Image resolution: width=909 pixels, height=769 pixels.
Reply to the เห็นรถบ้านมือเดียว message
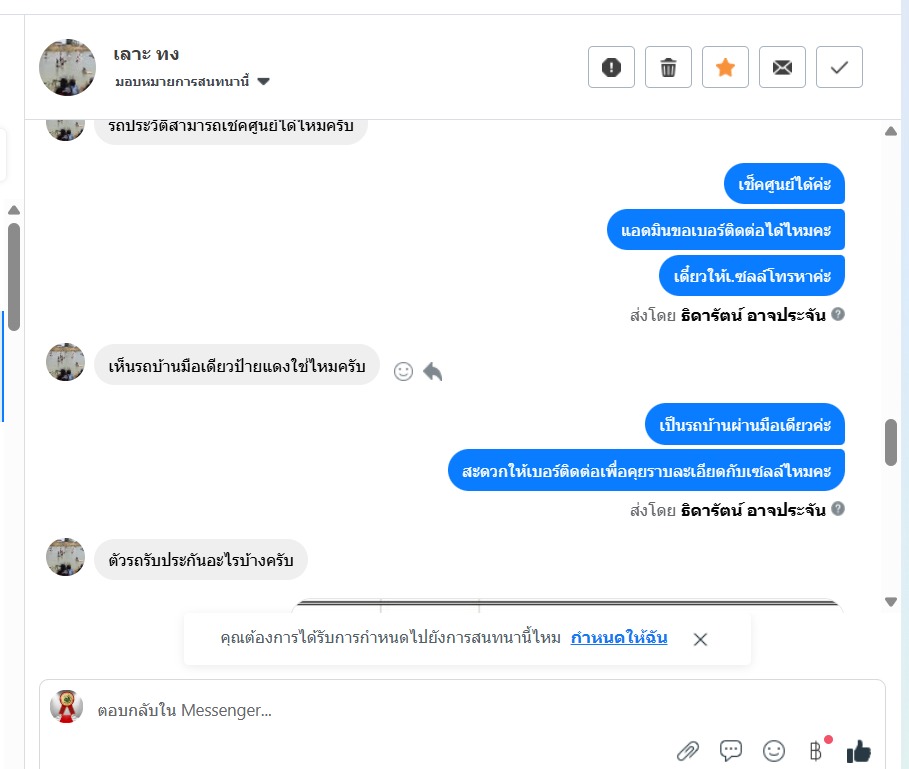pyautogui.click(x=432, y=371)
